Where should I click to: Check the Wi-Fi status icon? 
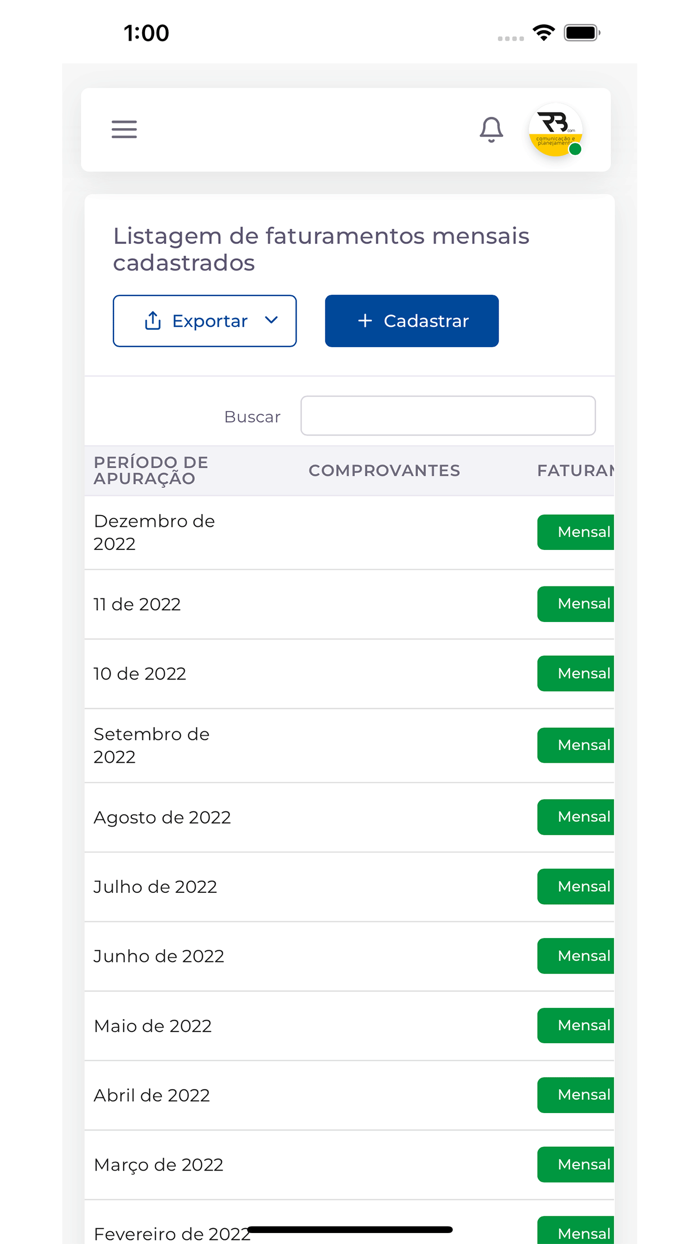tap(543, 32)
